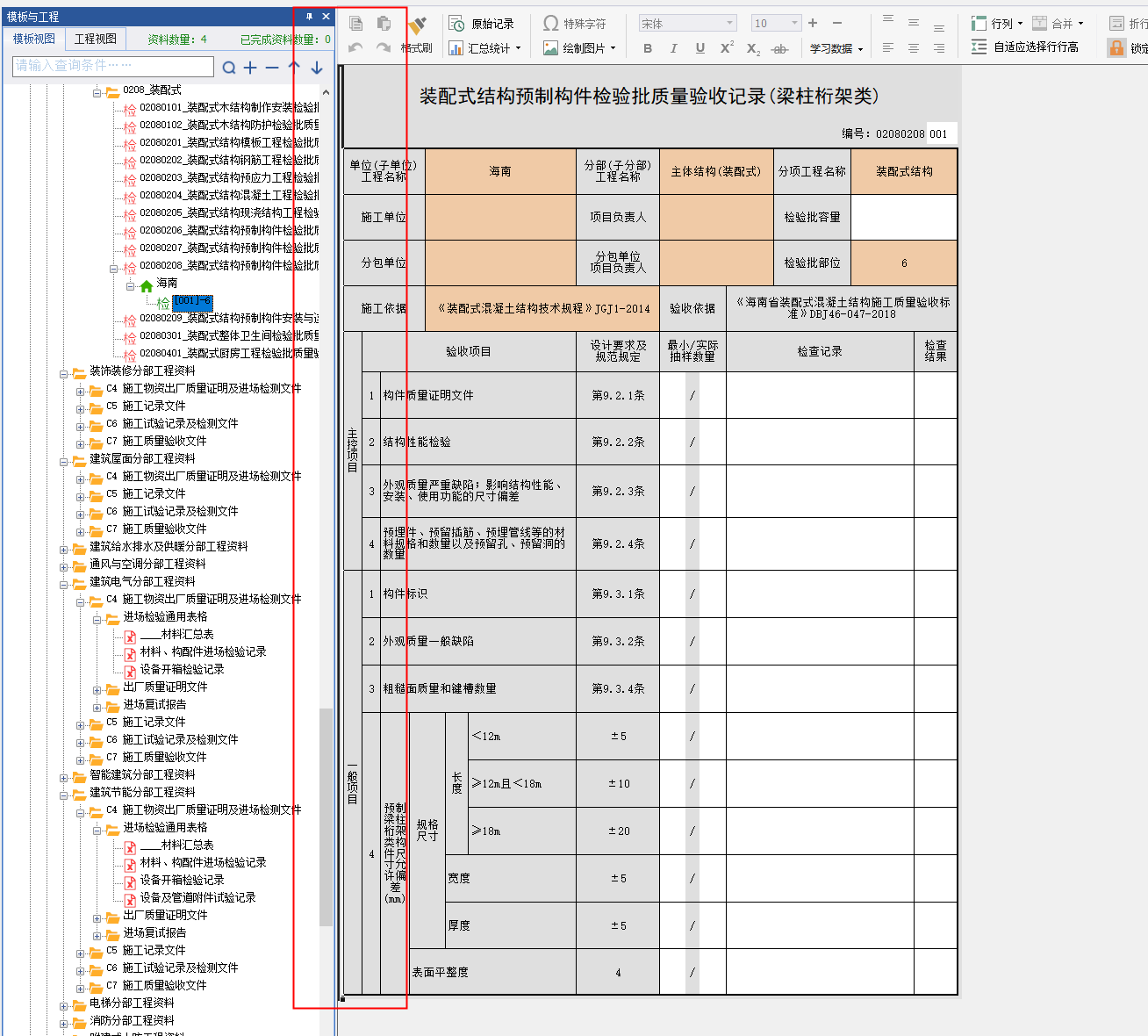Open 材料、构配件进场检验记录 under 建筑电气
Screen dimensions: 1148x1036
203,651
